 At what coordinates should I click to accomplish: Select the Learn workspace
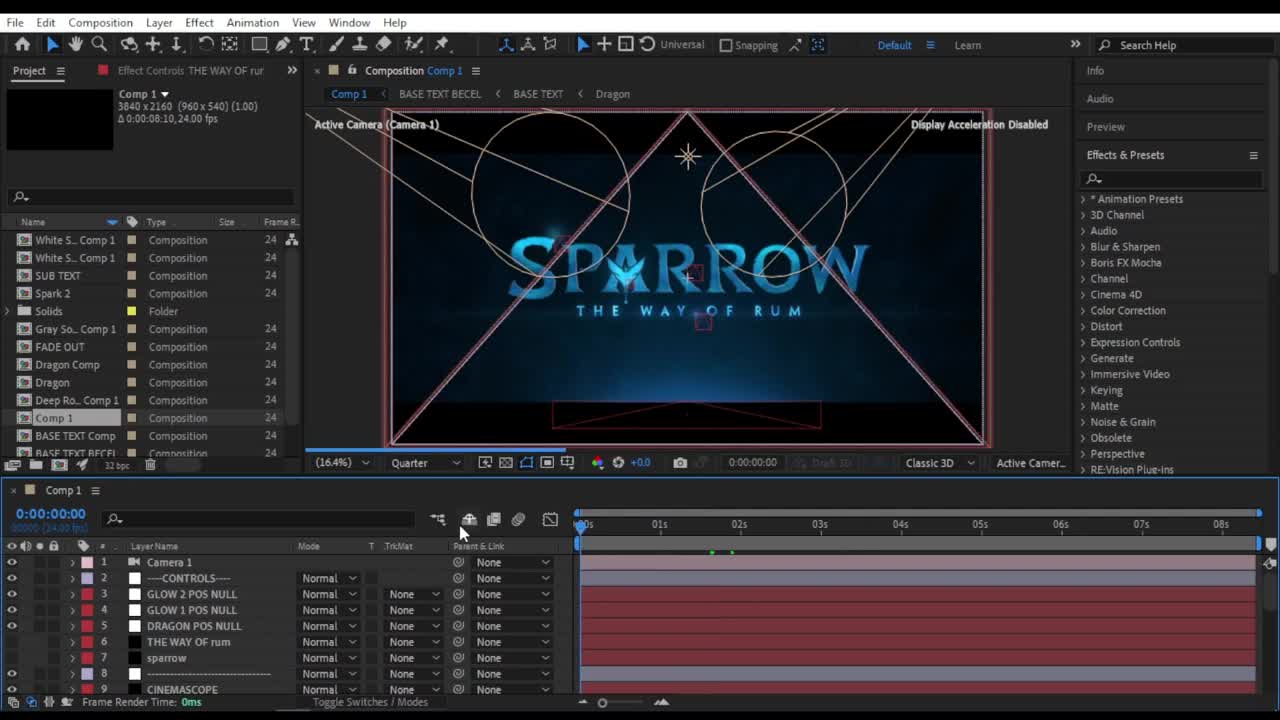(967, 45)
